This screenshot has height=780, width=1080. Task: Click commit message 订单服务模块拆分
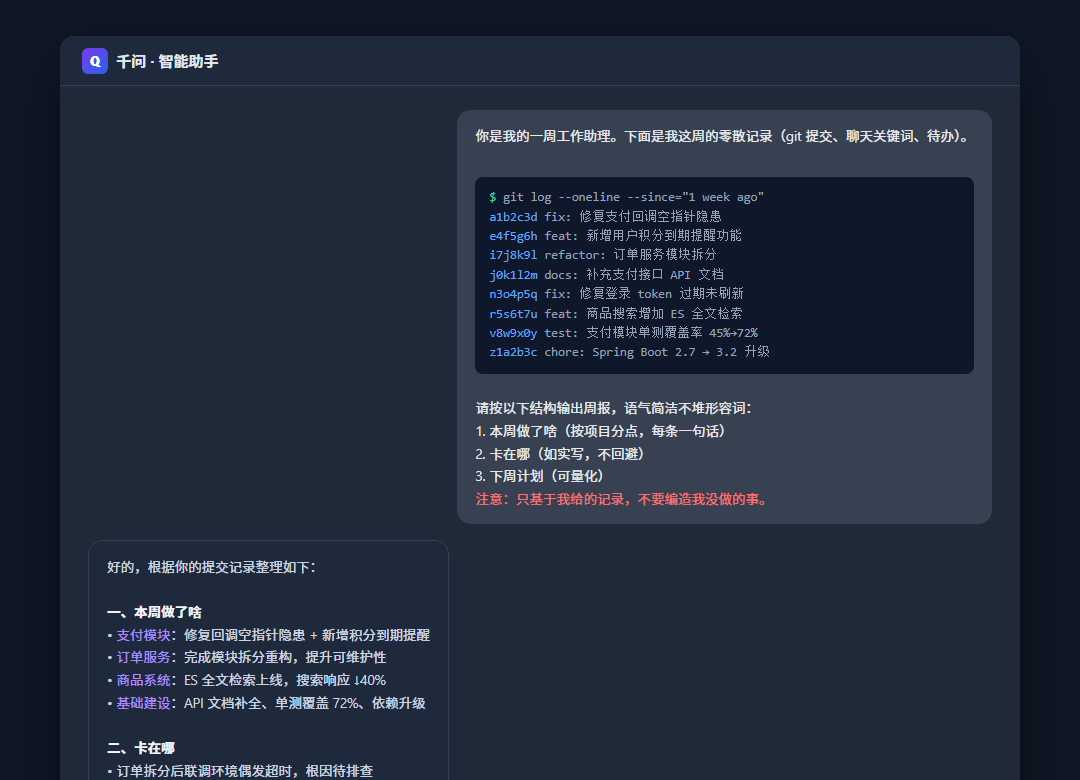coord(665,255)
